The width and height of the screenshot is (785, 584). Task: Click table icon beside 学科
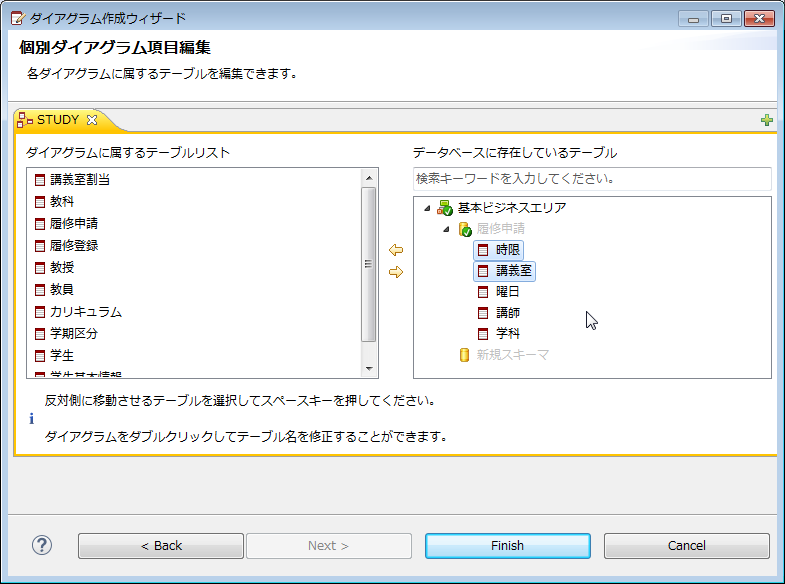click(483, 334)
